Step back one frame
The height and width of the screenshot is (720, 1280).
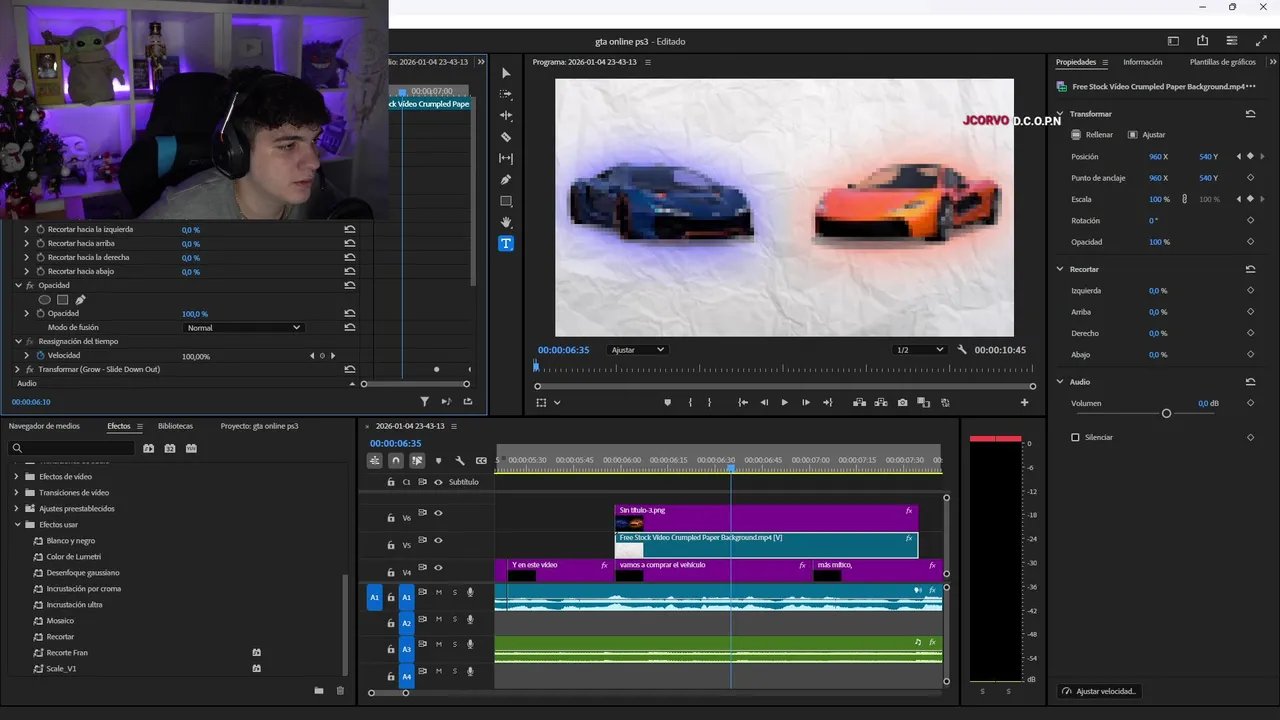764,402
